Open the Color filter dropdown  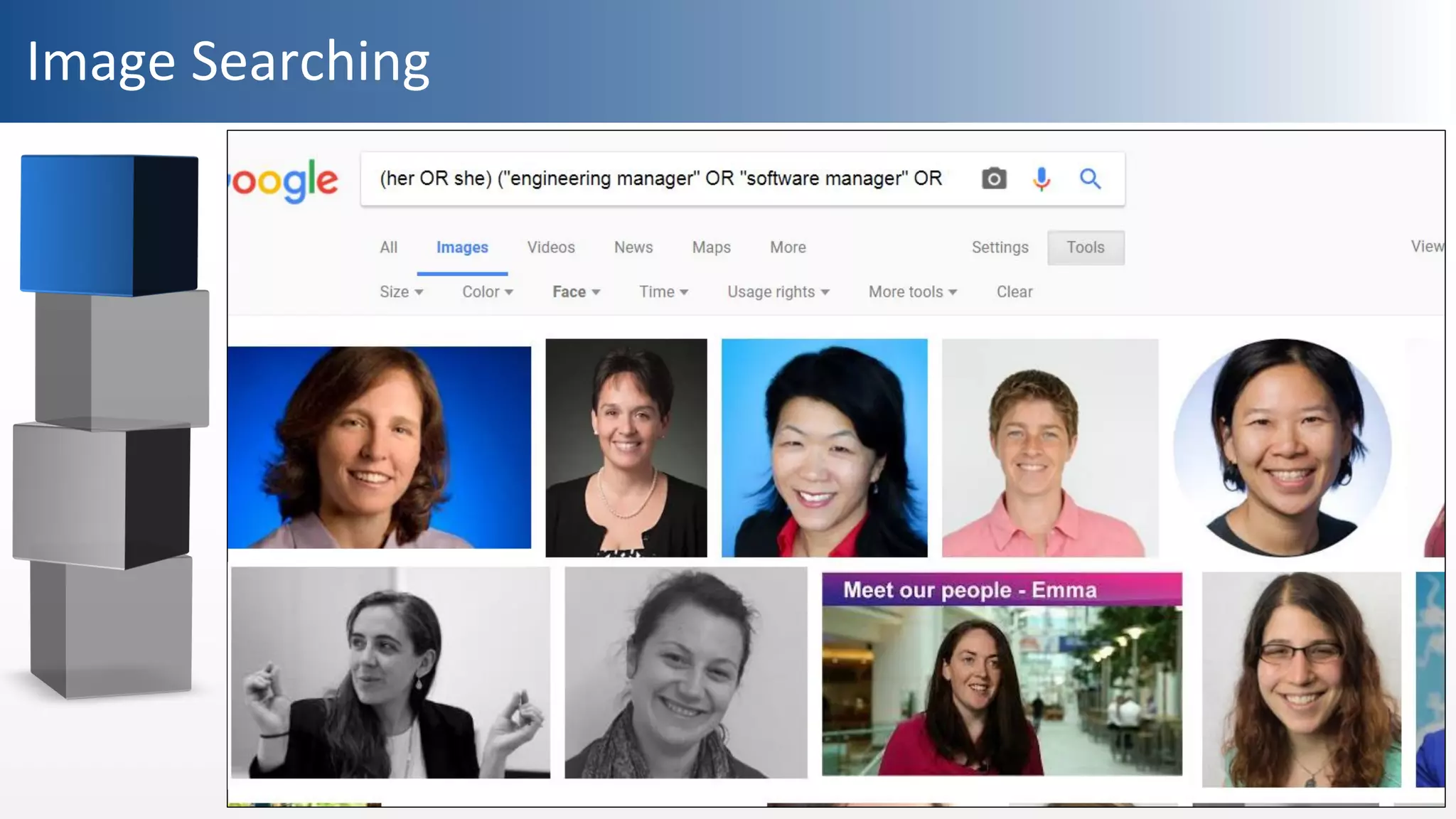click(x=488, y=292)
